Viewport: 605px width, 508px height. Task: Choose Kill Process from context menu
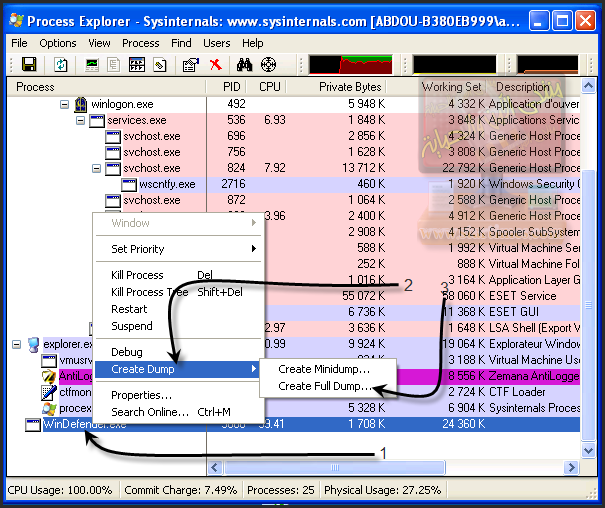click(x=179, y=275)
